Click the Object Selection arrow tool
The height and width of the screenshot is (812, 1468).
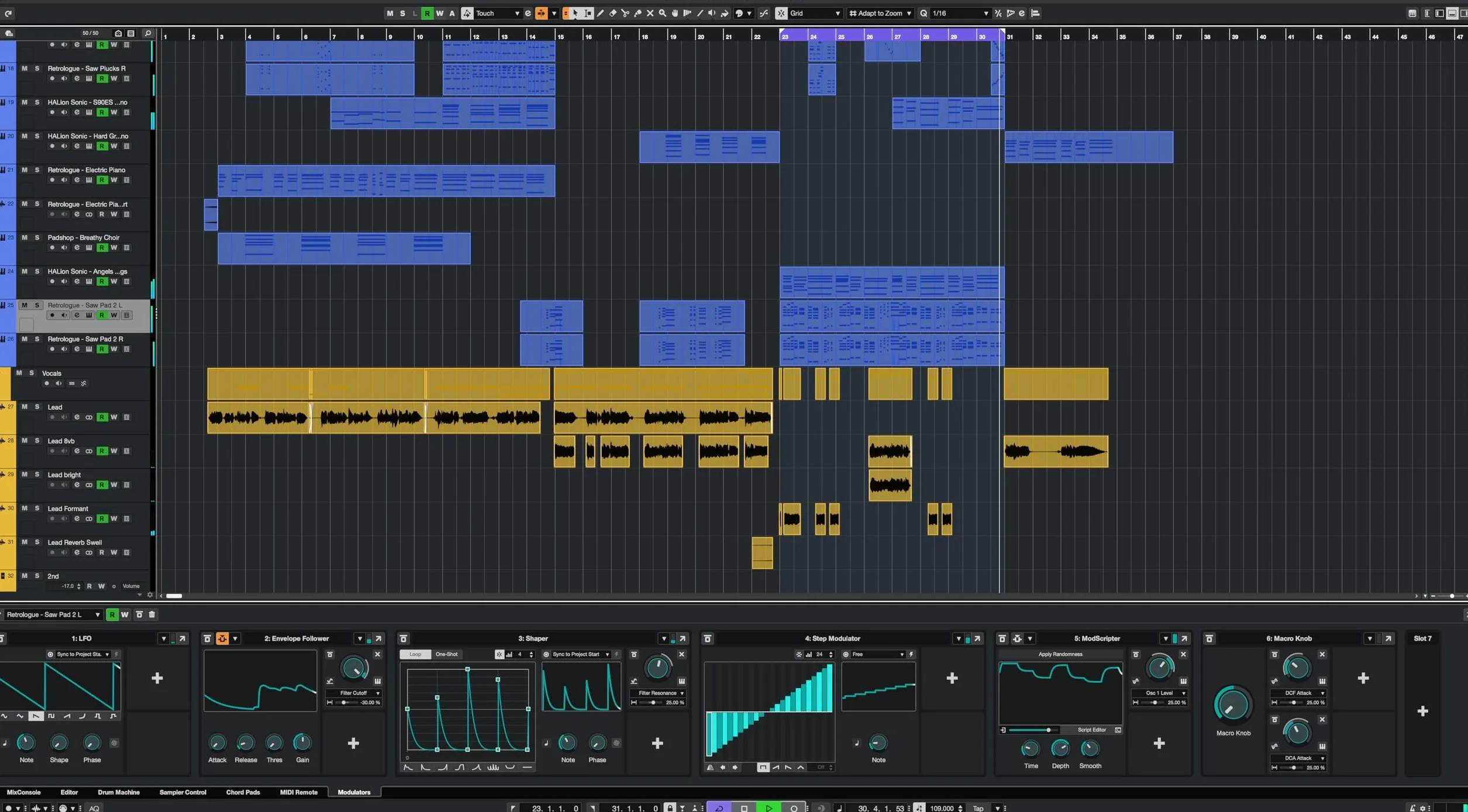pyautogui.click(x=576, y=13)
